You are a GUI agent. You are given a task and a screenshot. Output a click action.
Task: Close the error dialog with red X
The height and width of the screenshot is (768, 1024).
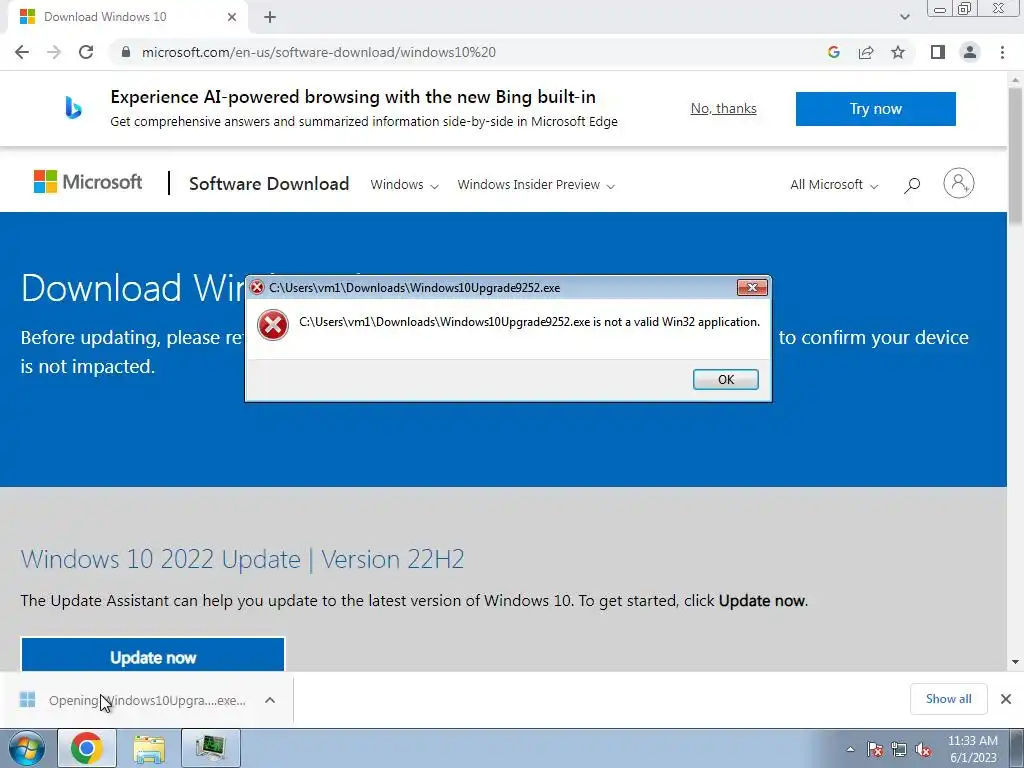[x=752, y=287]
